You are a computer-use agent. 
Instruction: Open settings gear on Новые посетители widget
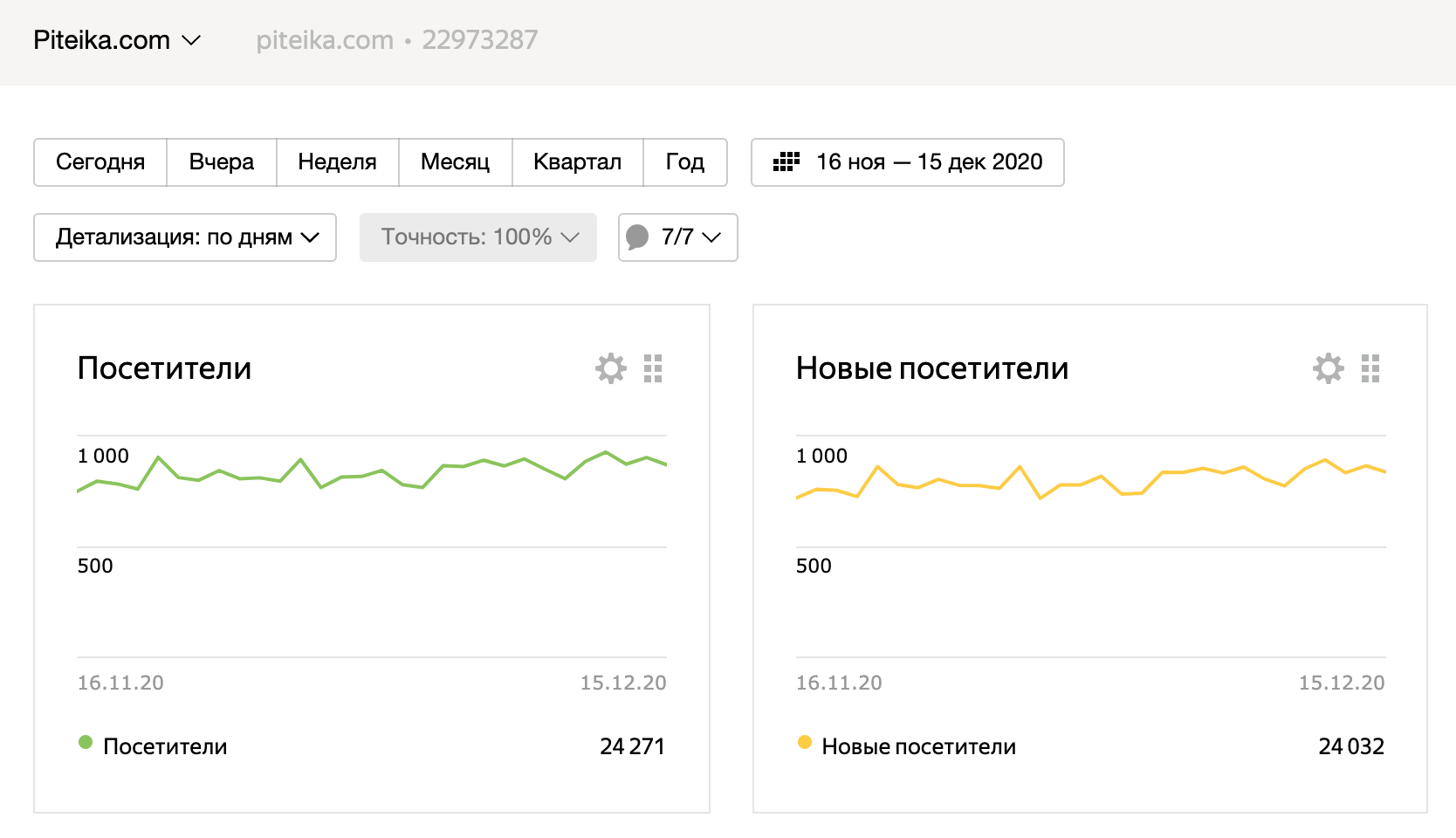coord(1329,368)
